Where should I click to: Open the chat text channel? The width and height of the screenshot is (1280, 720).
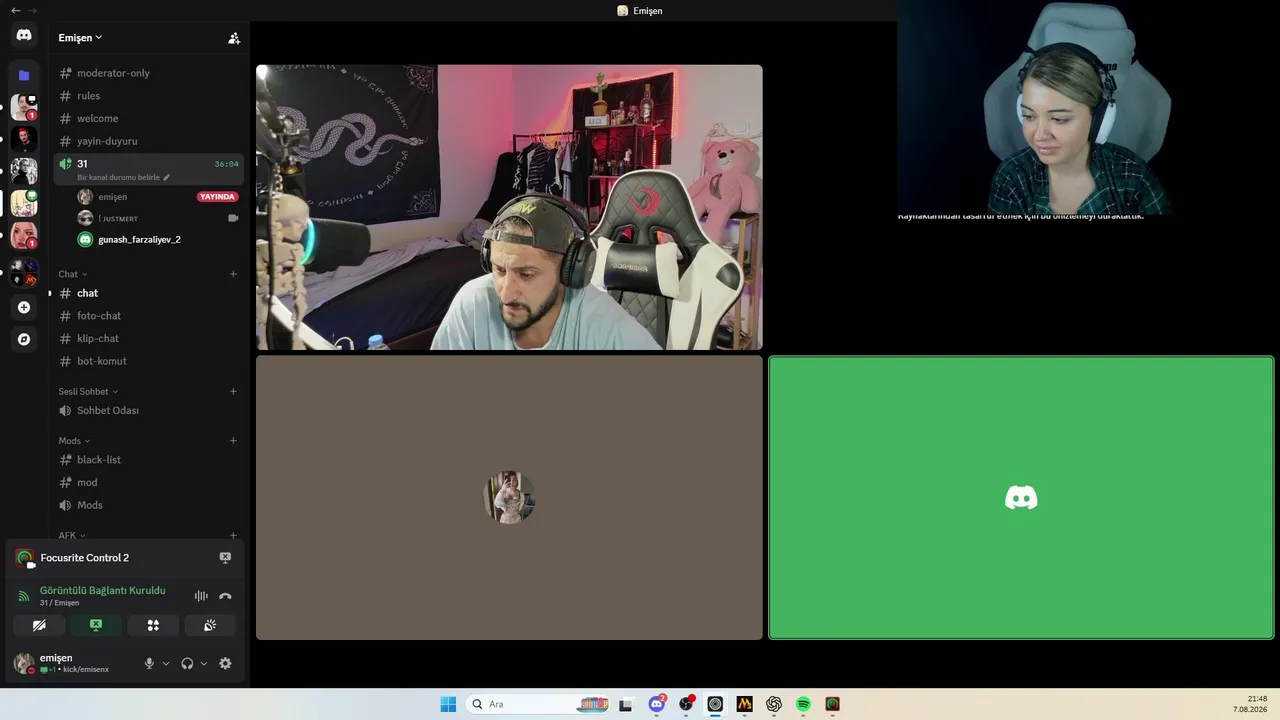[148, 293]
